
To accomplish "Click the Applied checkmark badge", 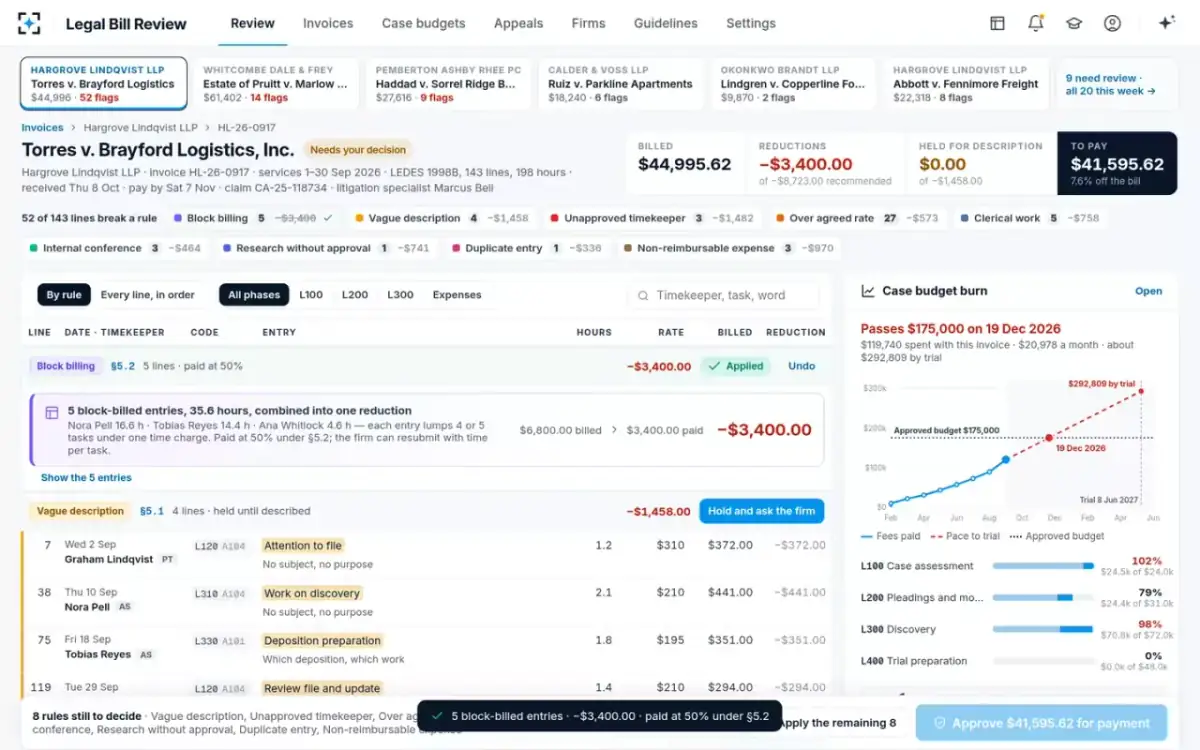I will tap(737, 366).
